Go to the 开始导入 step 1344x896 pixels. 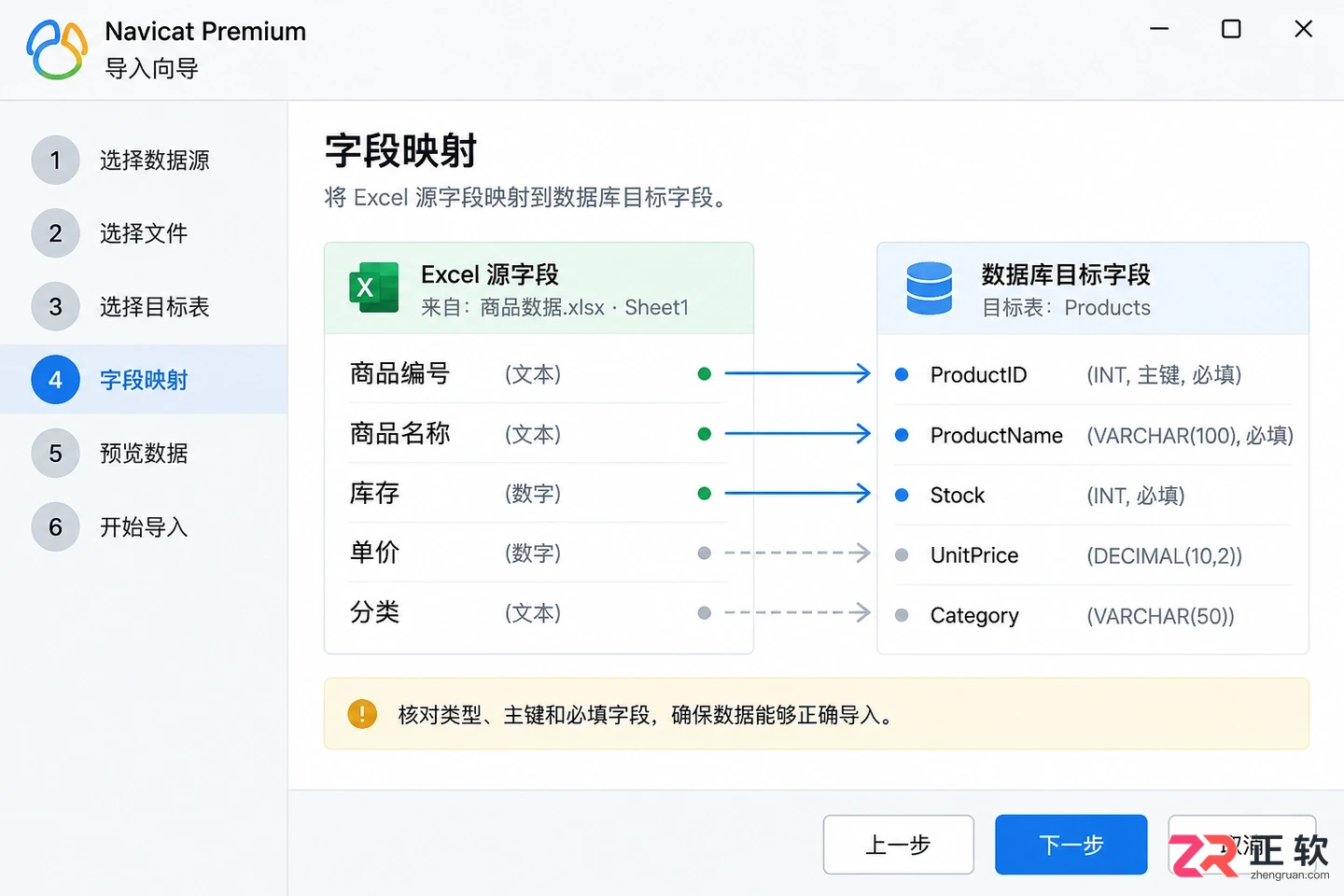tap(144, 527)
